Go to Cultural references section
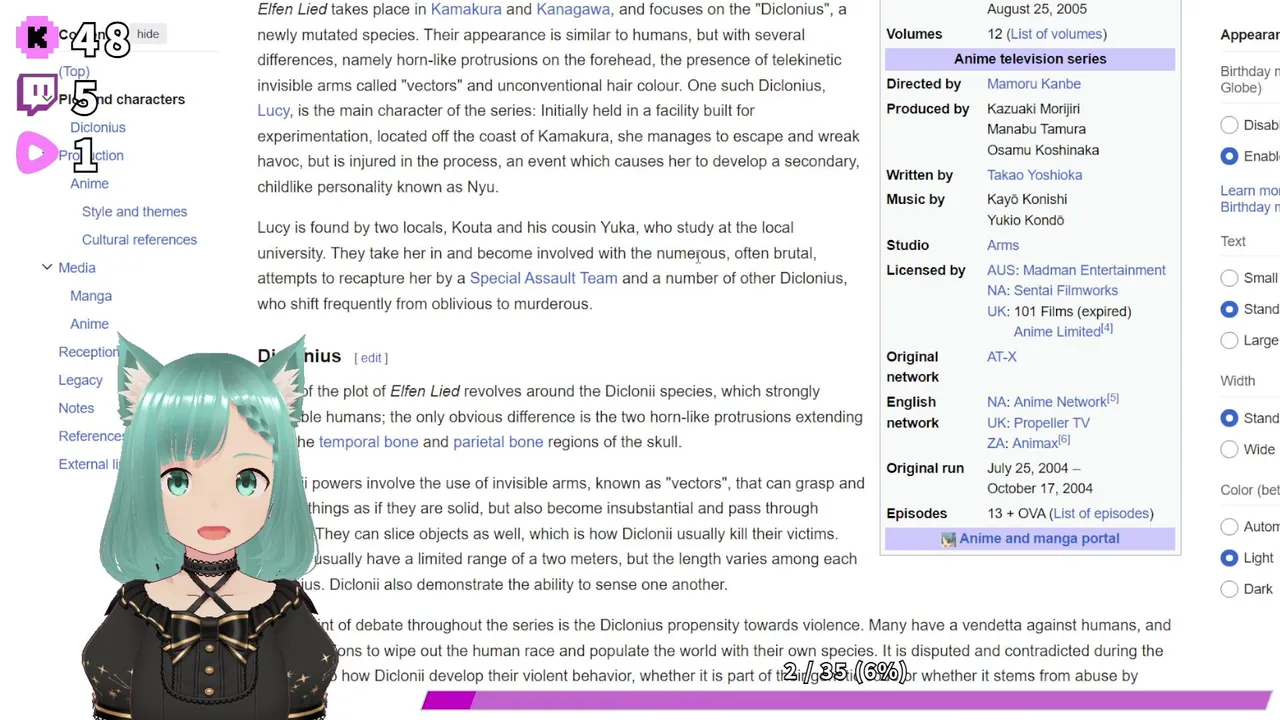The width and height of the screenshot is (1280, 720). [x=139, y=239]
